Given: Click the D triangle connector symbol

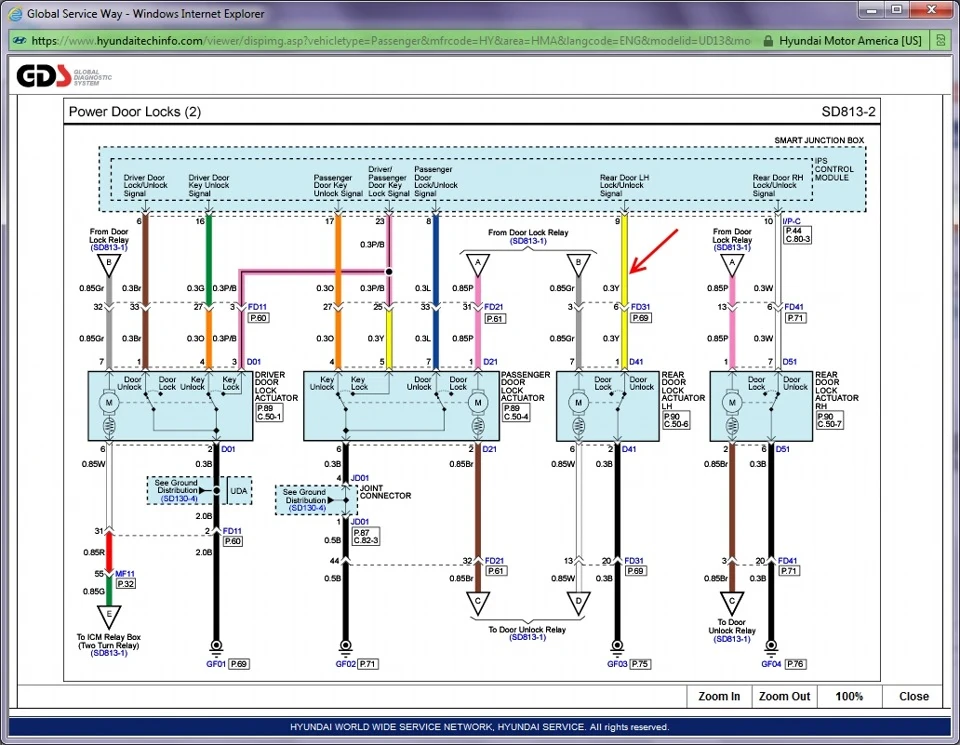Looking at the screenshot, I should 578,602.
